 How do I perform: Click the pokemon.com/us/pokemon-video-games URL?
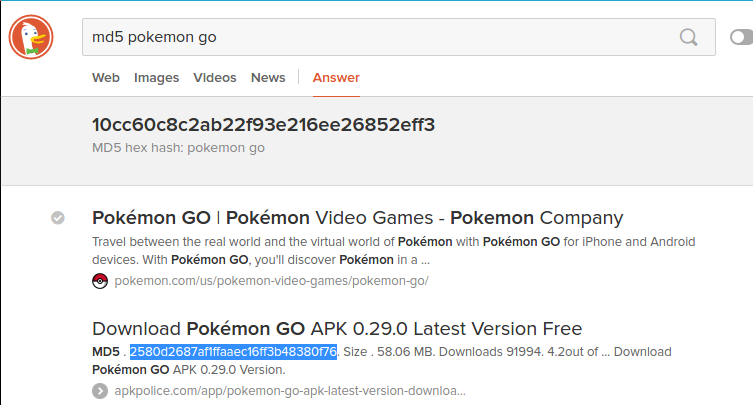pyautogui.click(x=271, y=280)
